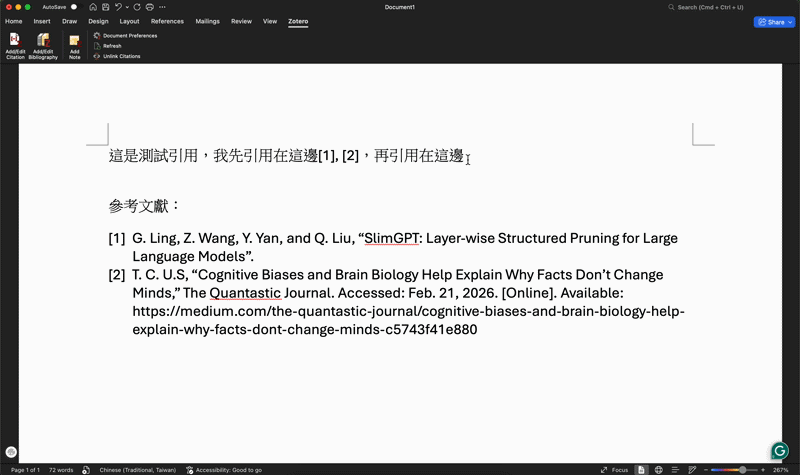Click Unlink Citations

(121, 56)
